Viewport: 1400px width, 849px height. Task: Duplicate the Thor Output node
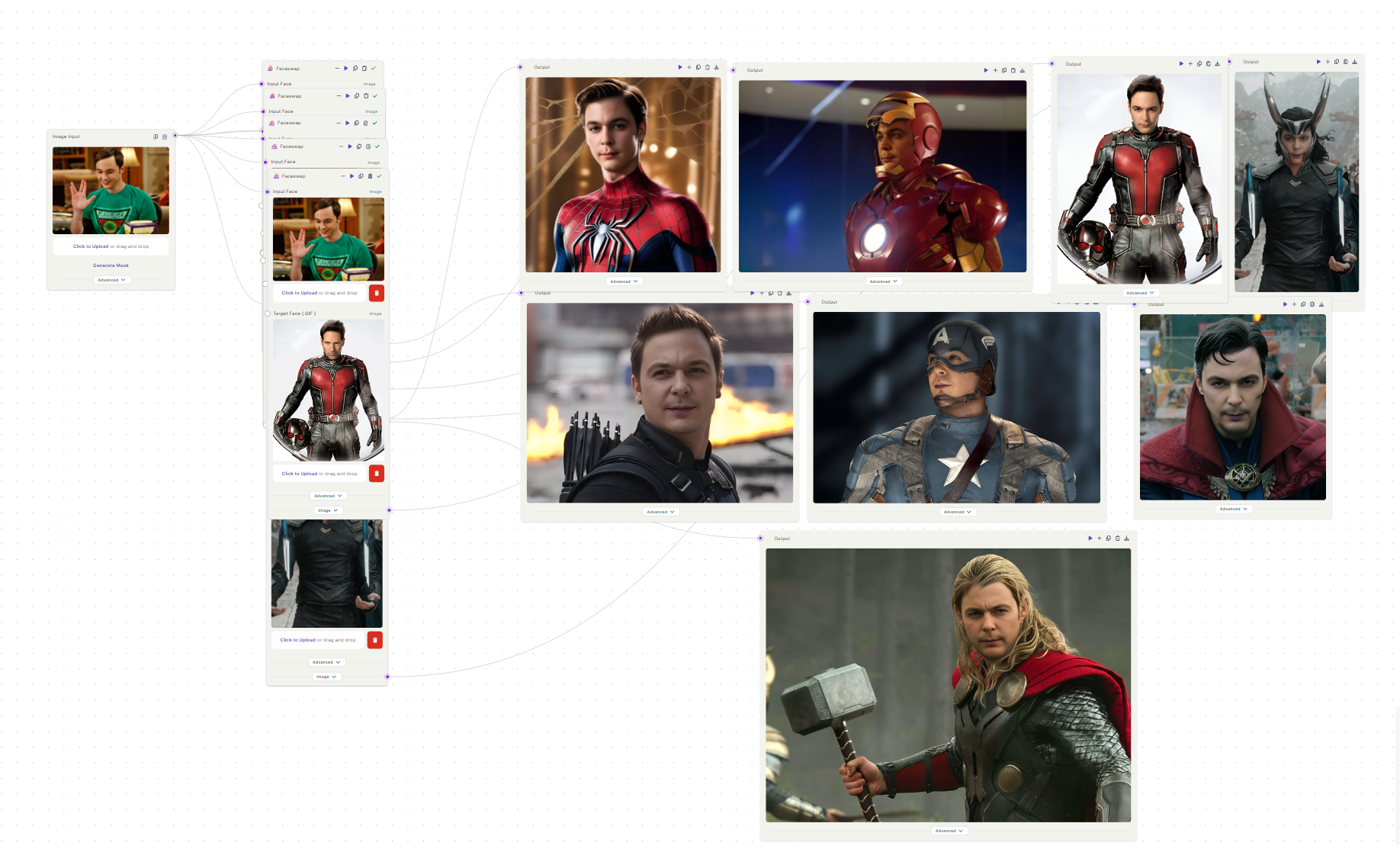pyautogui.click(x=1109, y=539)
